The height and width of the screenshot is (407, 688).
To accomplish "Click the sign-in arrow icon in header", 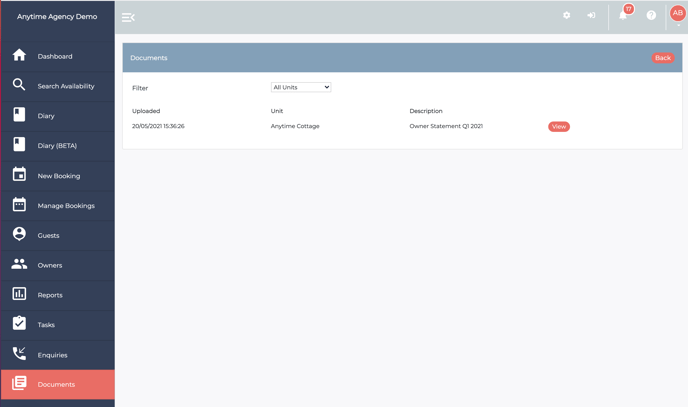I will [x=591, y=15].
